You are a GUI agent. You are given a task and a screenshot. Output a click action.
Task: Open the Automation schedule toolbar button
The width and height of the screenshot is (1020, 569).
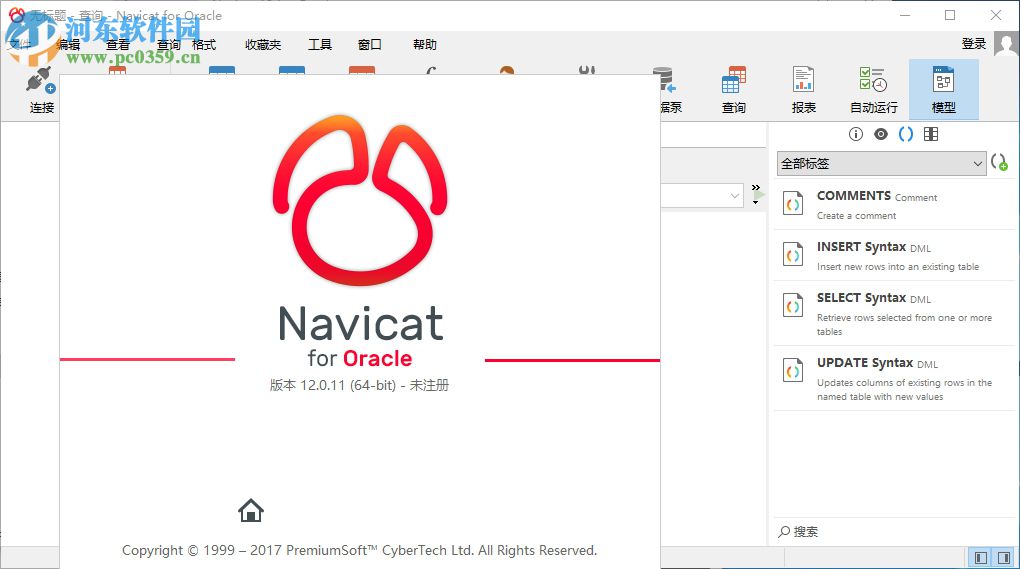(874, 90)
